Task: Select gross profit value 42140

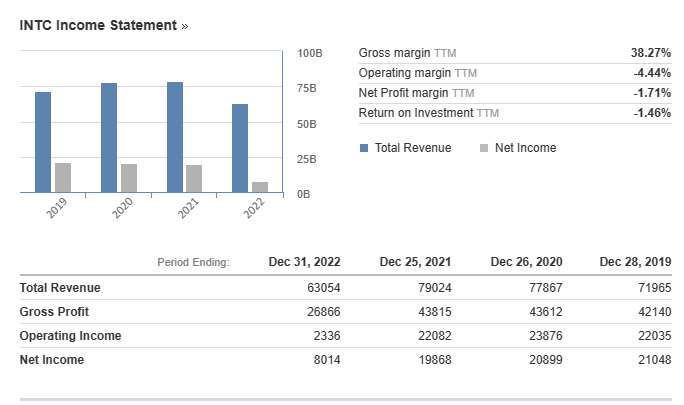Action: [655, 312]
